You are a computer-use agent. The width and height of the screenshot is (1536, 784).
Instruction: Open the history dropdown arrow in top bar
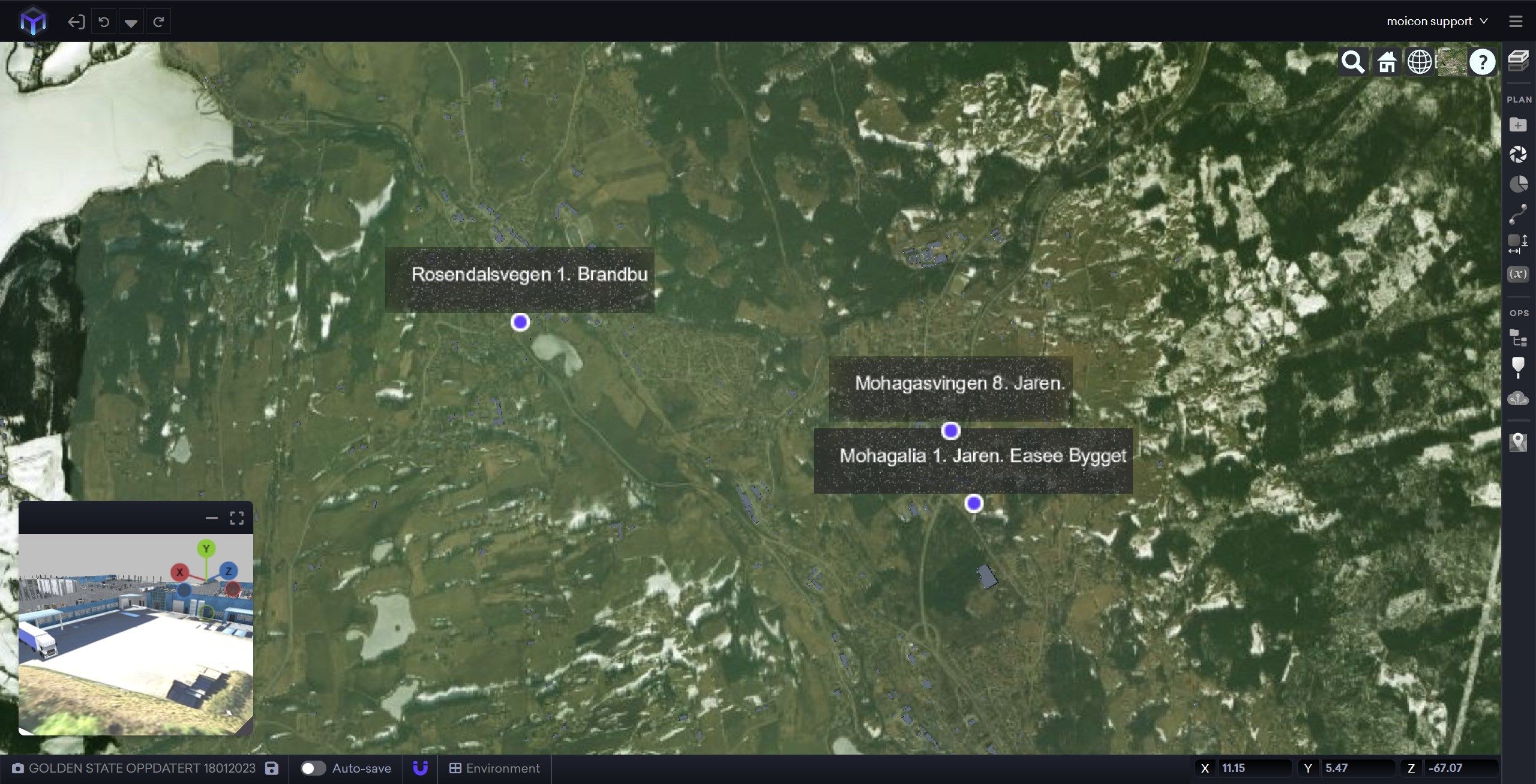[x=131, y=23]
